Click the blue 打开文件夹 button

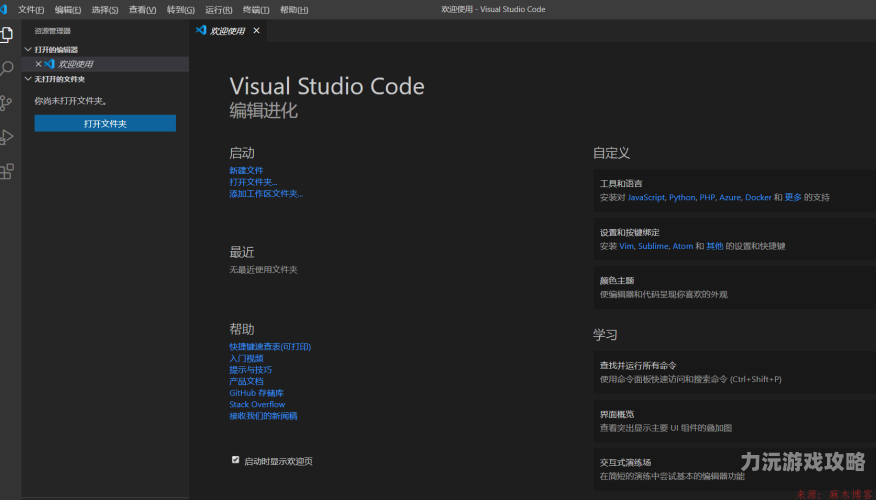coord(105,123)
